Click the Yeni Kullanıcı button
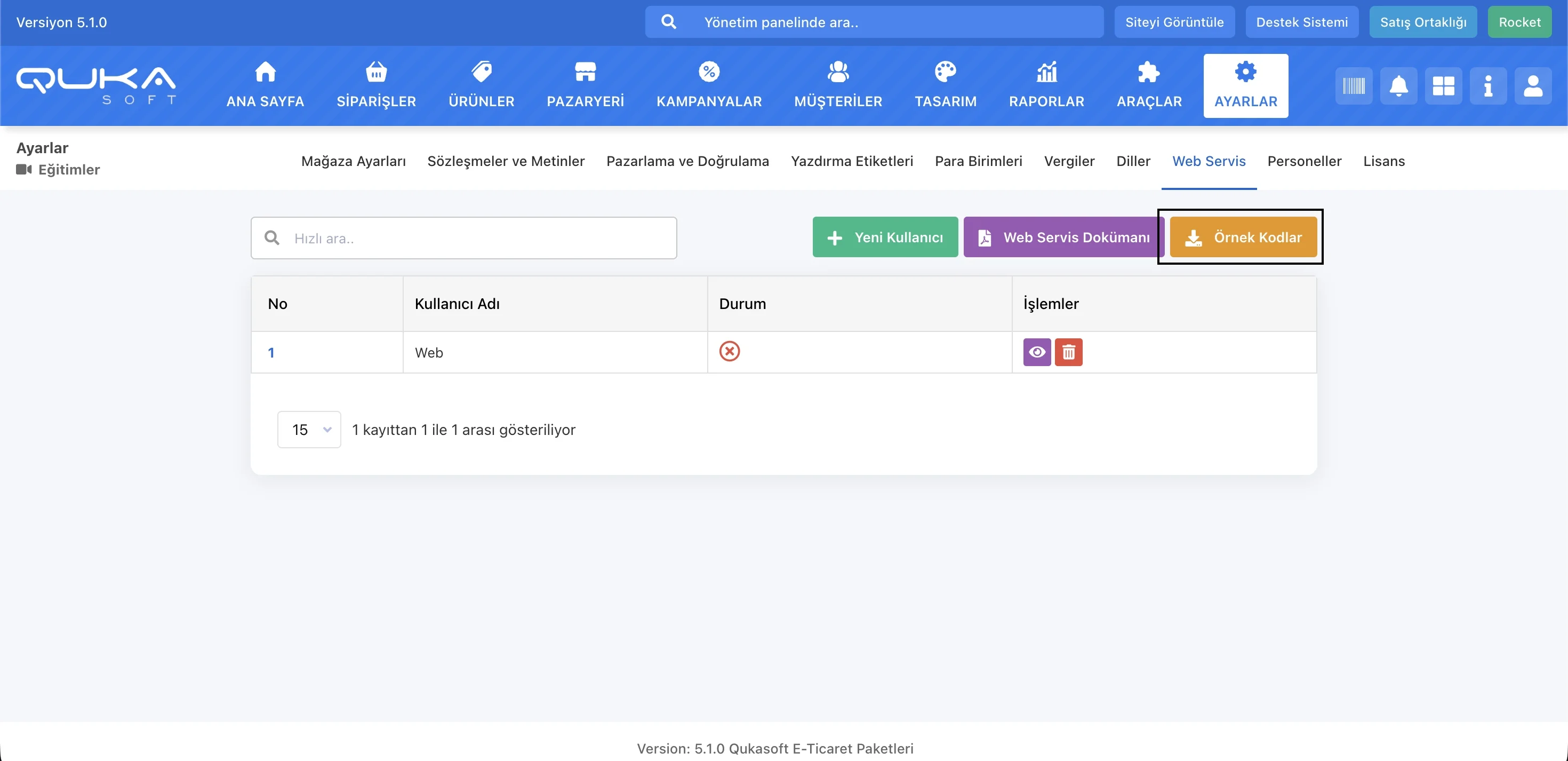 (884, 237)
